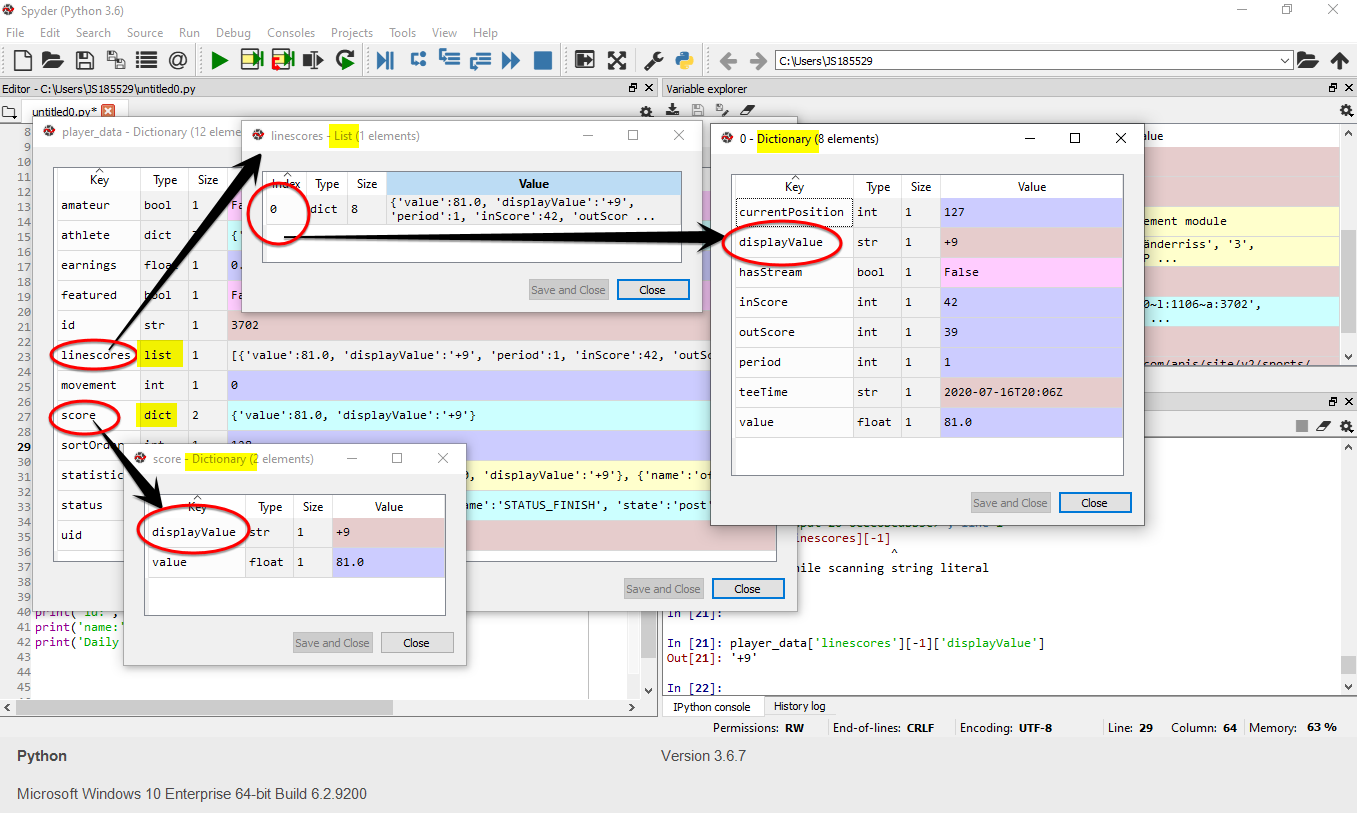Close the untitled0.py editor tab
The width and height of the screenshot is (1357, 813).
(108, 111)
